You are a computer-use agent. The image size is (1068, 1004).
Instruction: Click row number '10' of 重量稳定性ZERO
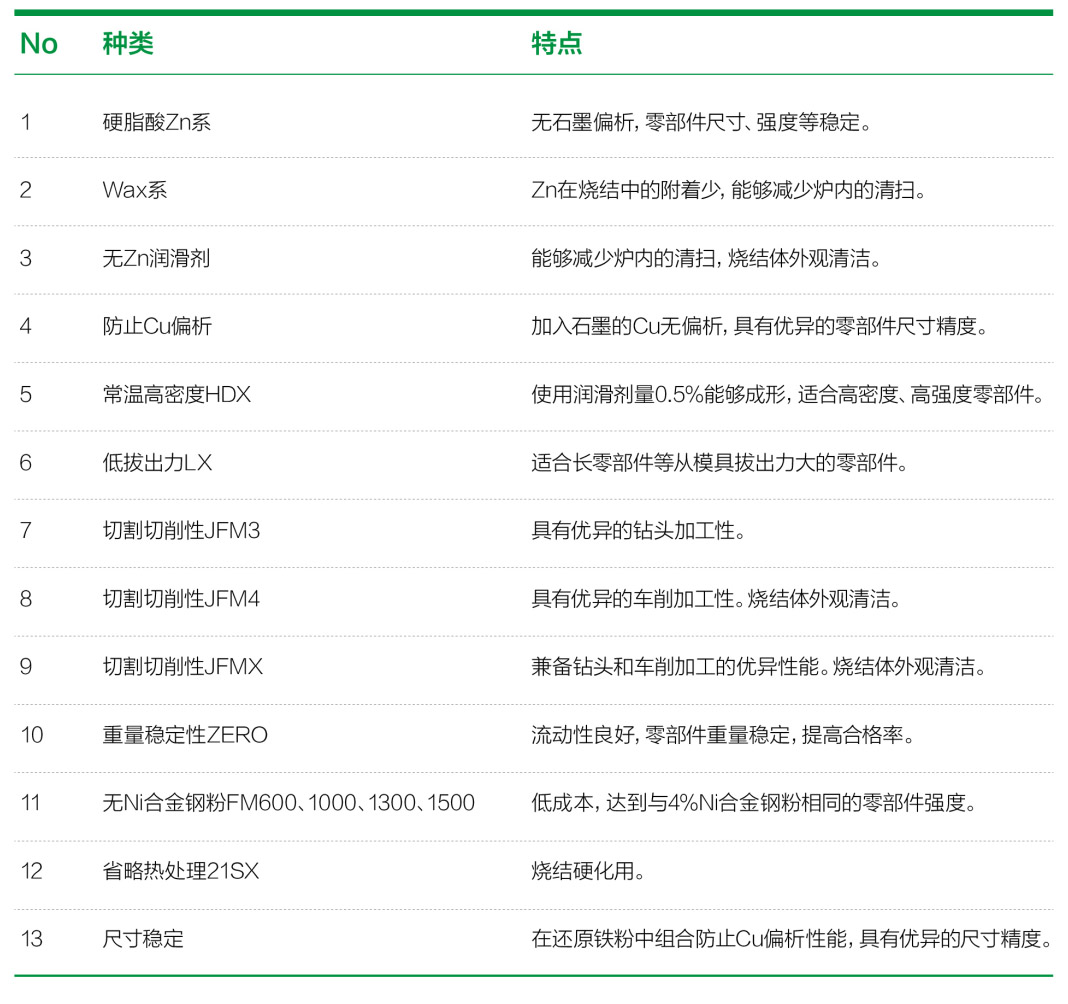click(x=32, y=734)
